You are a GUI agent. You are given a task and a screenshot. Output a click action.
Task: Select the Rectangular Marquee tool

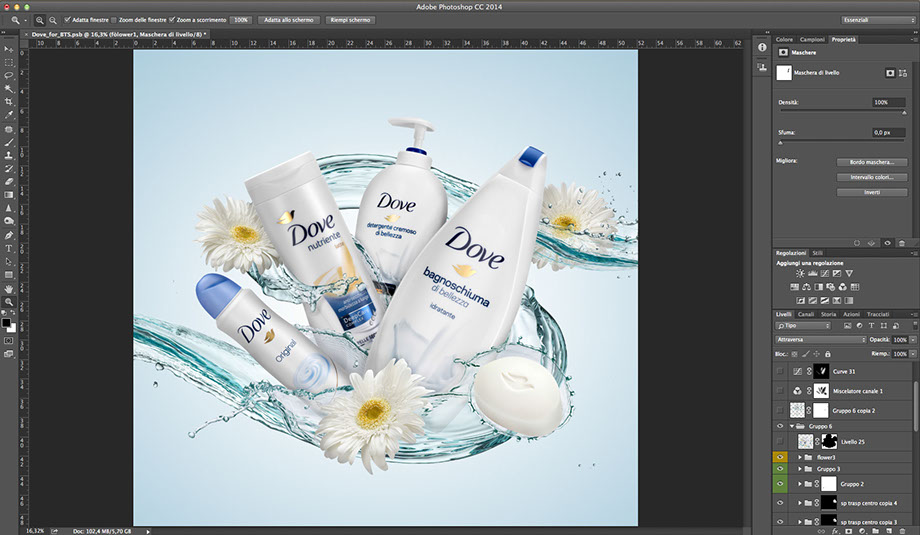[9, 62]
